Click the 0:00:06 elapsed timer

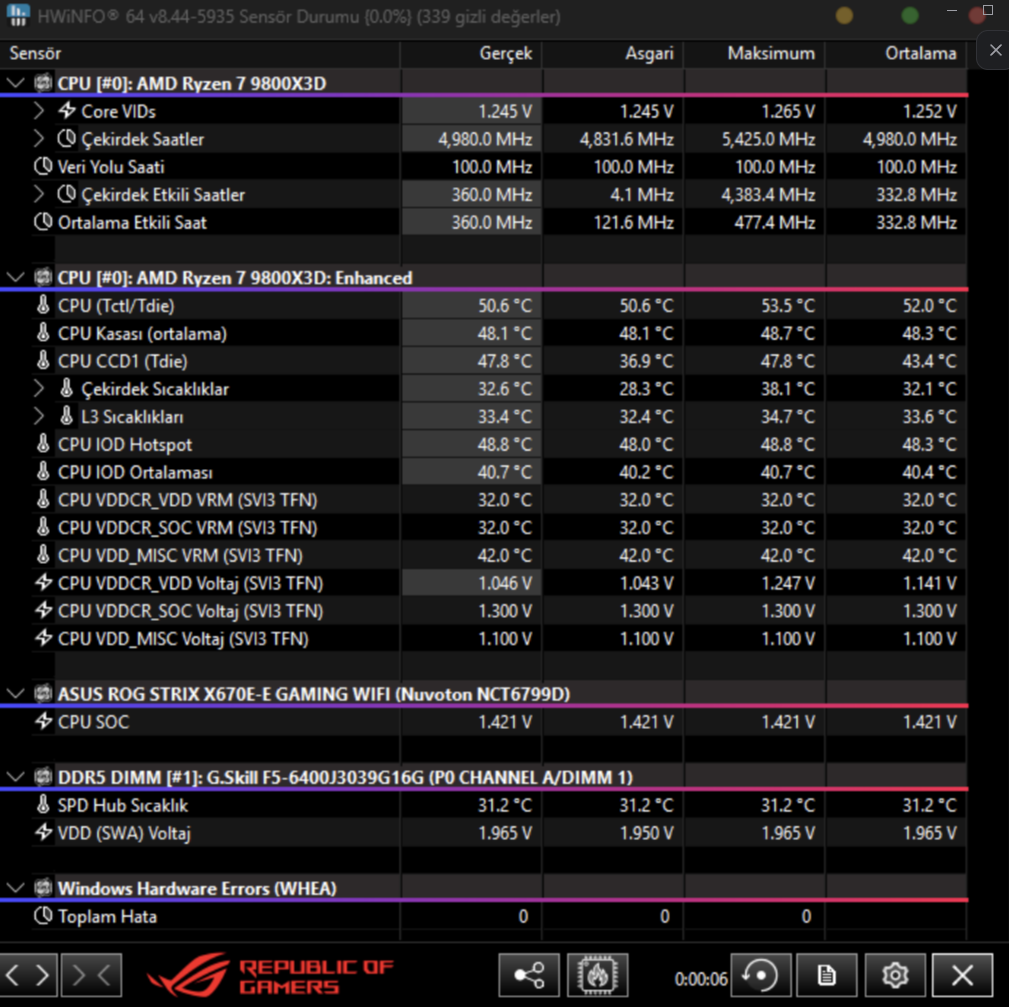click(x=701, y=979)
